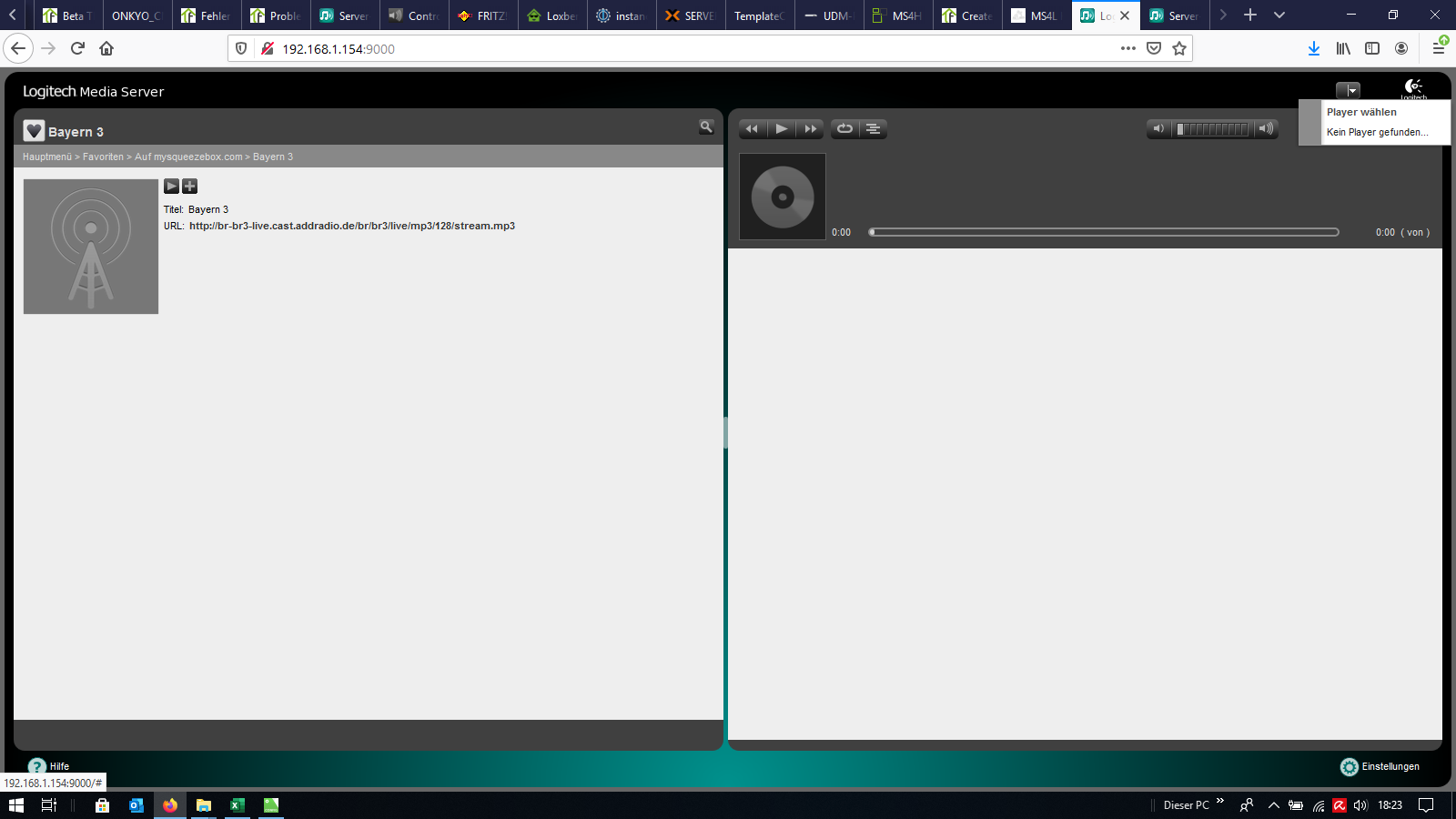This screenshot has height=819, width=1456.
Task: Open the player selection dropdown
Action: coord(1348,90)
